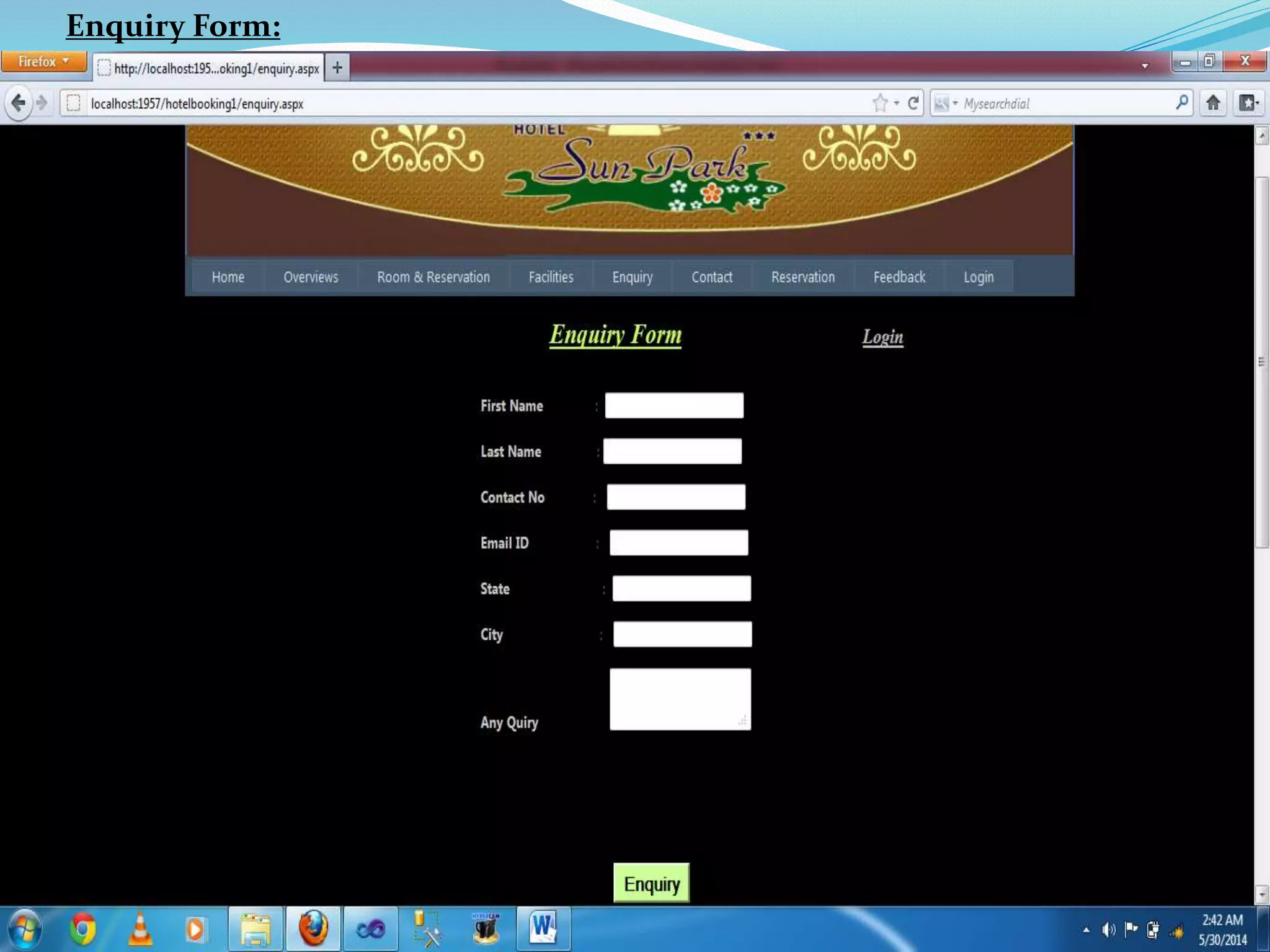The height and width of the screenshot is (952, 1270).
Task: Launch Google Chrome from taskbar
Action: (x=82, y=930)
